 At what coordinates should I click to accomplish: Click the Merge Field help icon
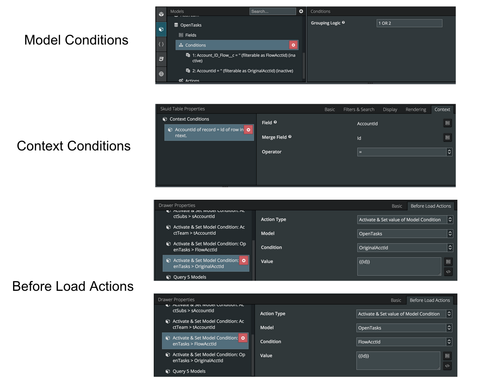[x=290, y=137]
